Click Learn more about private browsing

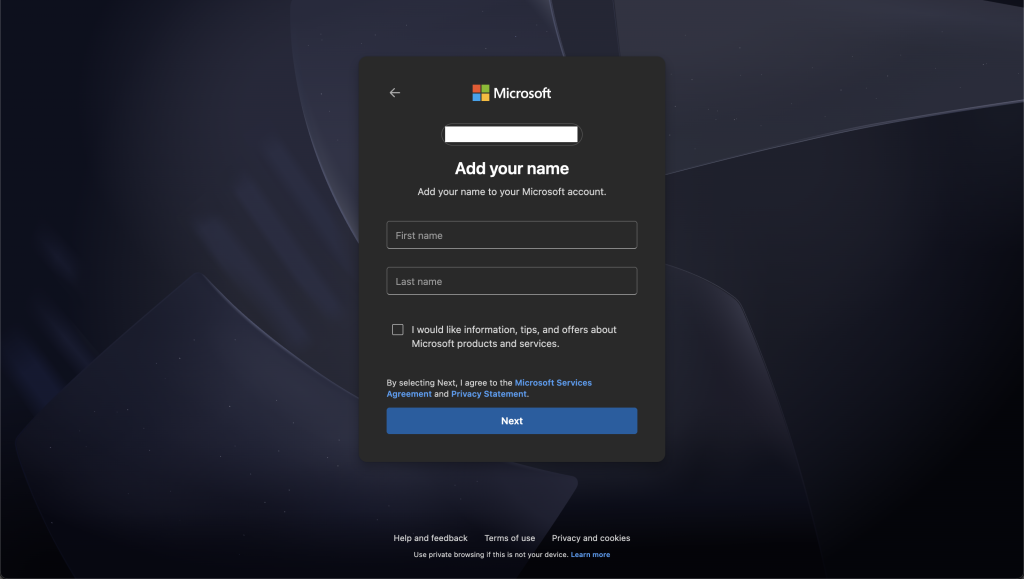(x=590, y=554)
